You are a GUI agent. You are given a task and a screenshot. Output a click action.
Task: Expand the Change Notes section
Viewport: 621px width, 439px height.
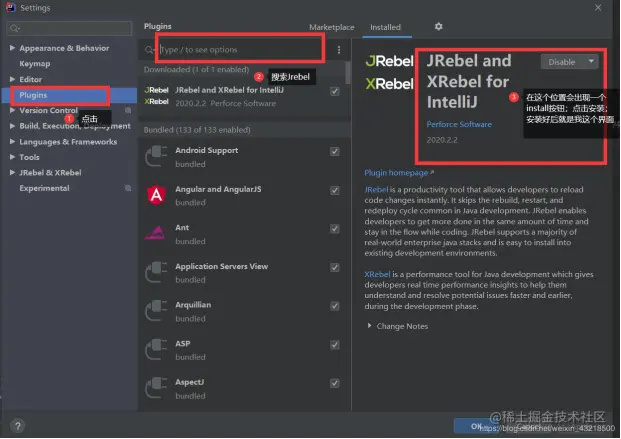(x=369, y=326)
